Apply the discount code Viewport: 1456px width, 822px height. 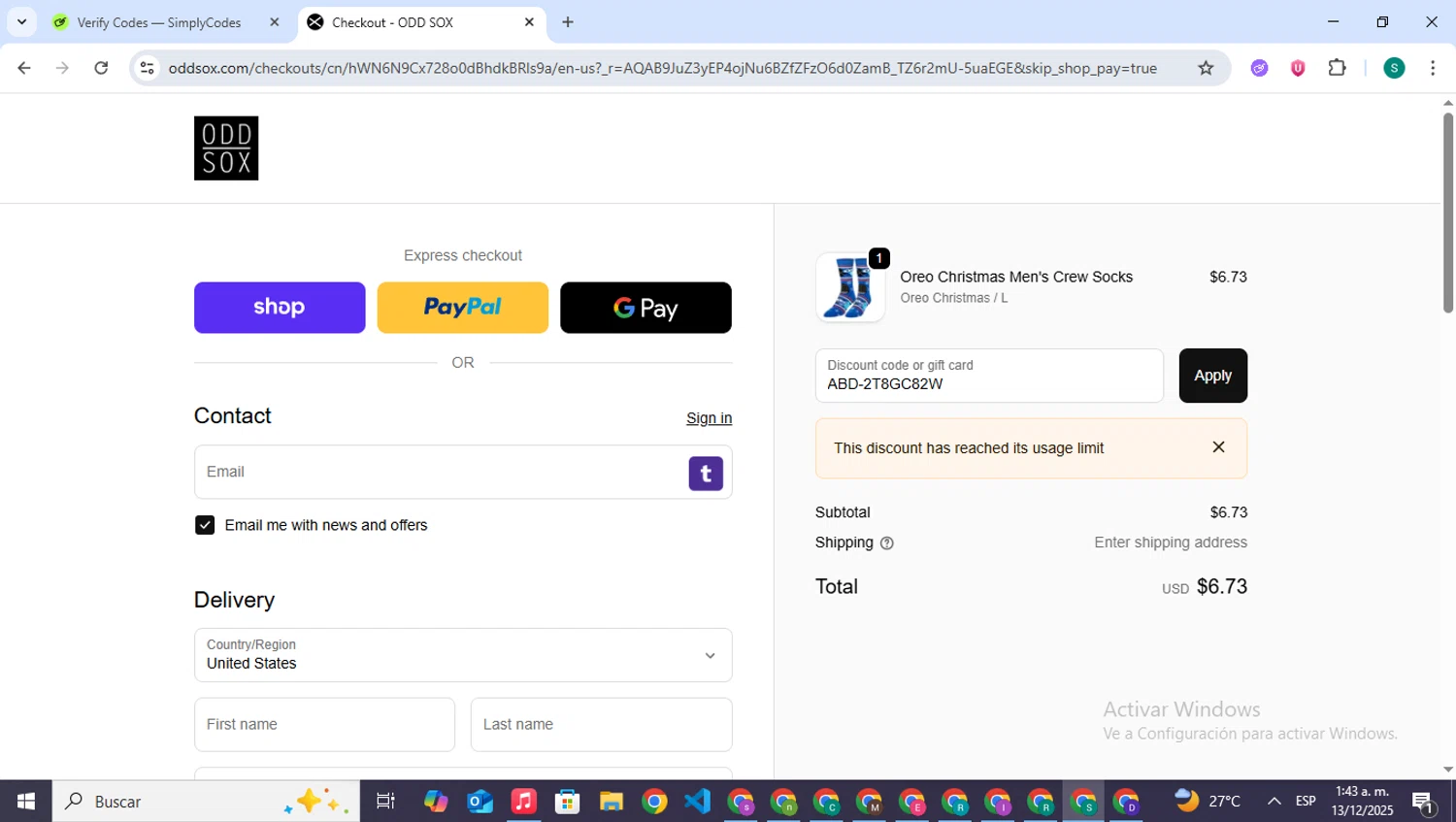1212,376
